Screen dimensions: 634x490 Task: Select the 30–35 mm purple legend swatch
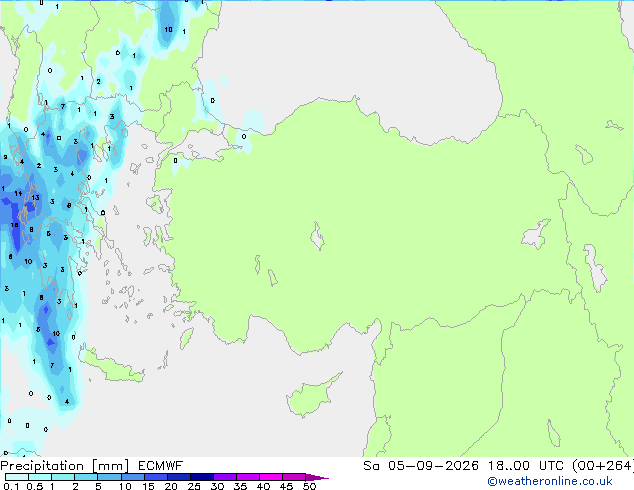[225, 477]
